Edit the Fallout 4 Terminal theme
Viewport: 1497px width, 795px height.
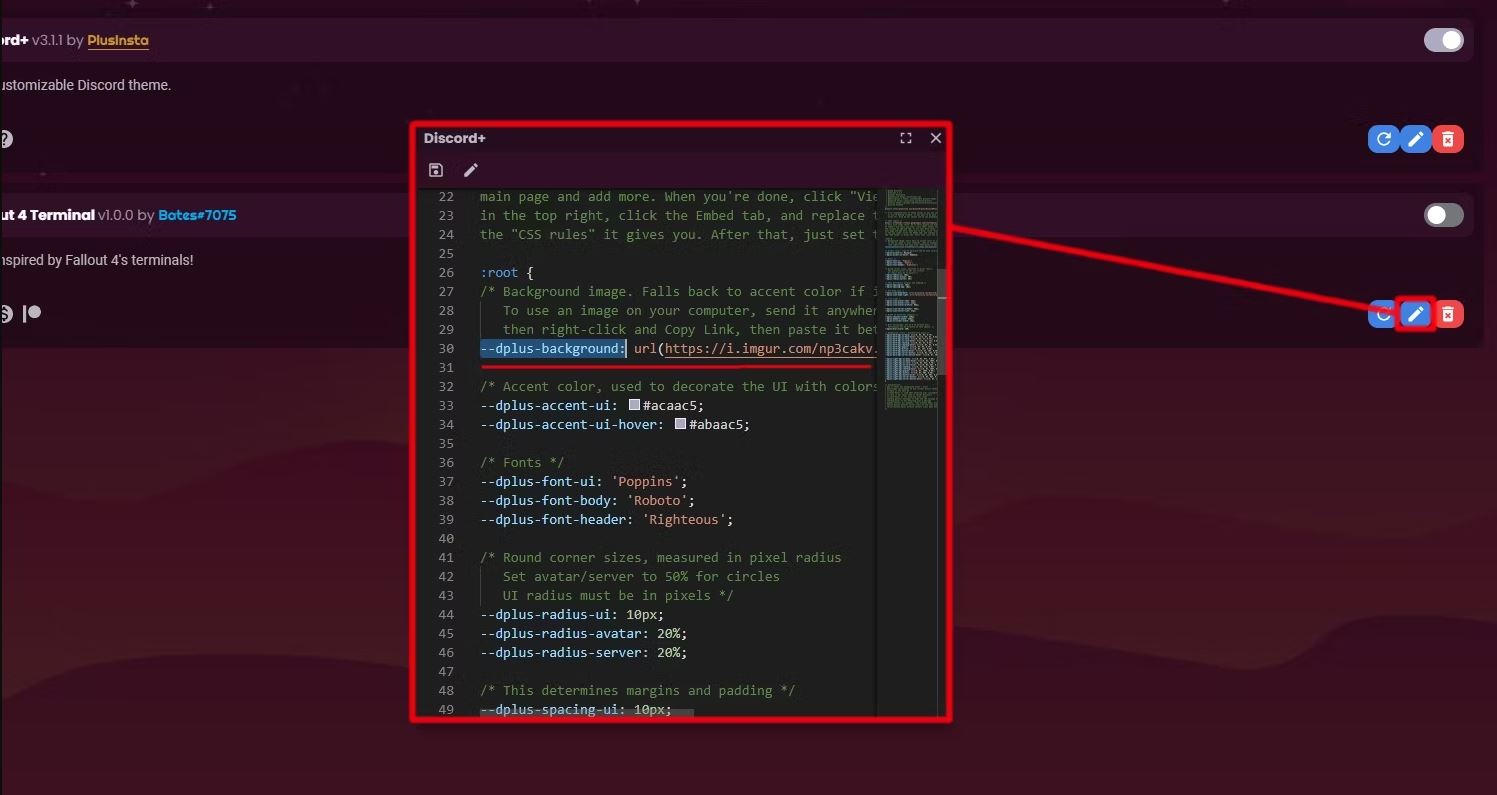(x=1415, y=314)
